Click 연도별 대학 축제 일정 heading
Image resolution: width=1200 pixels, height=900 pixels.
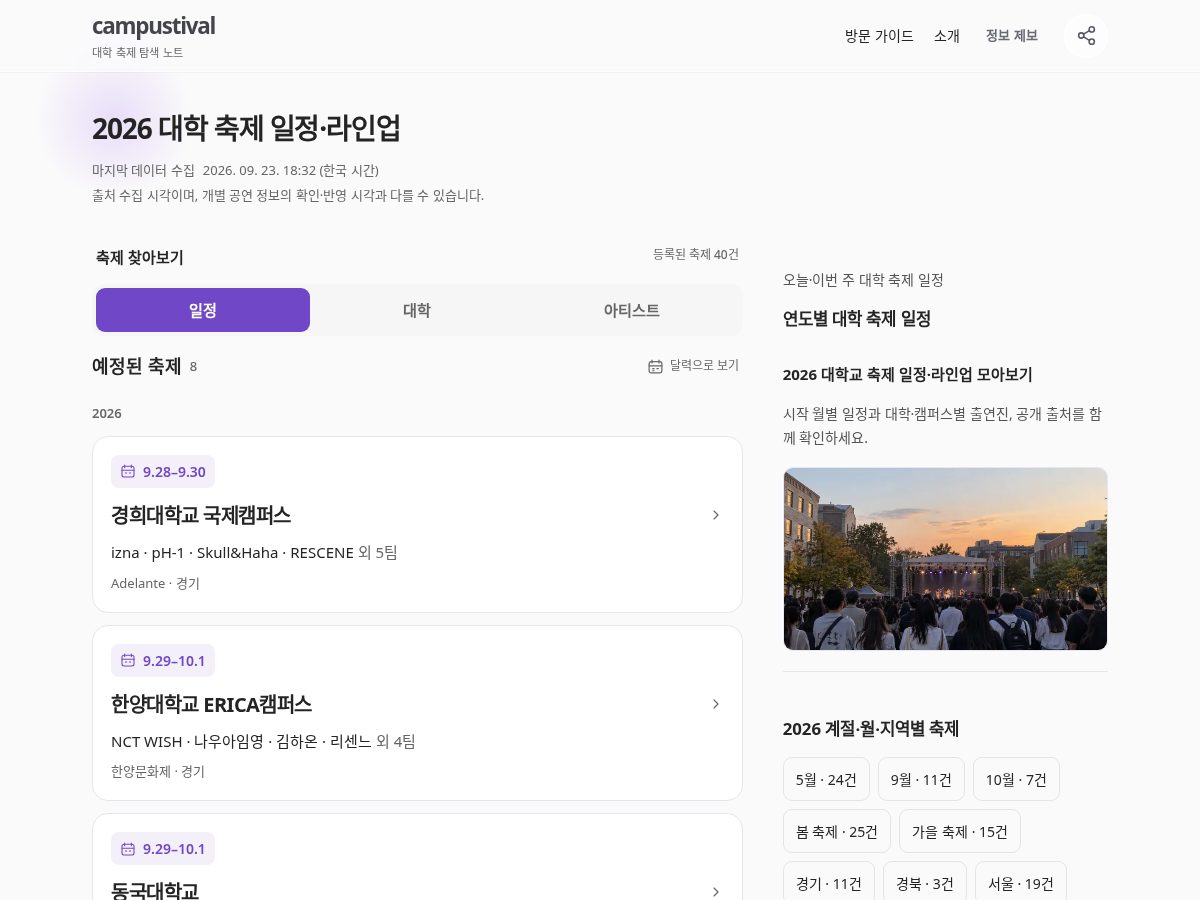tap(857, 319)
